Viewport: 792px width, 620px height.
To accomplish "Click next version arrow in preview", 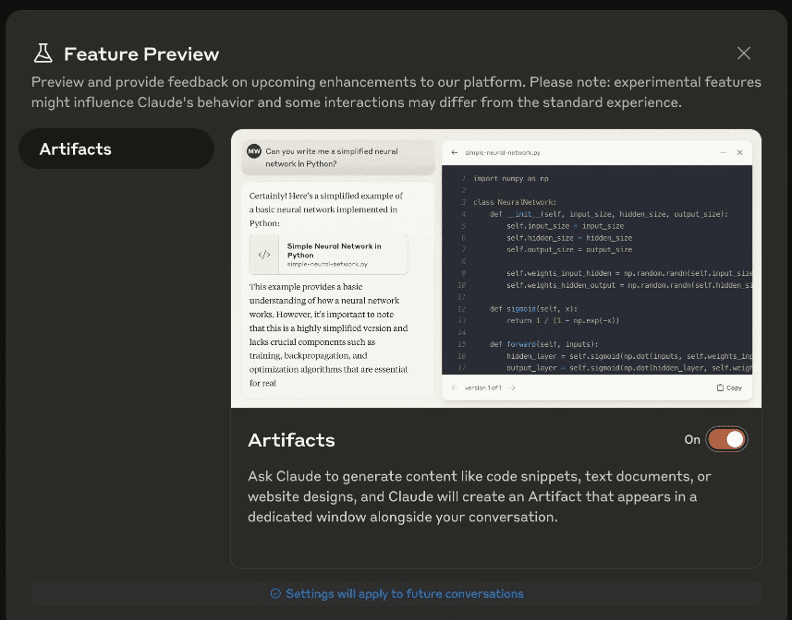I will coord(513,388).
